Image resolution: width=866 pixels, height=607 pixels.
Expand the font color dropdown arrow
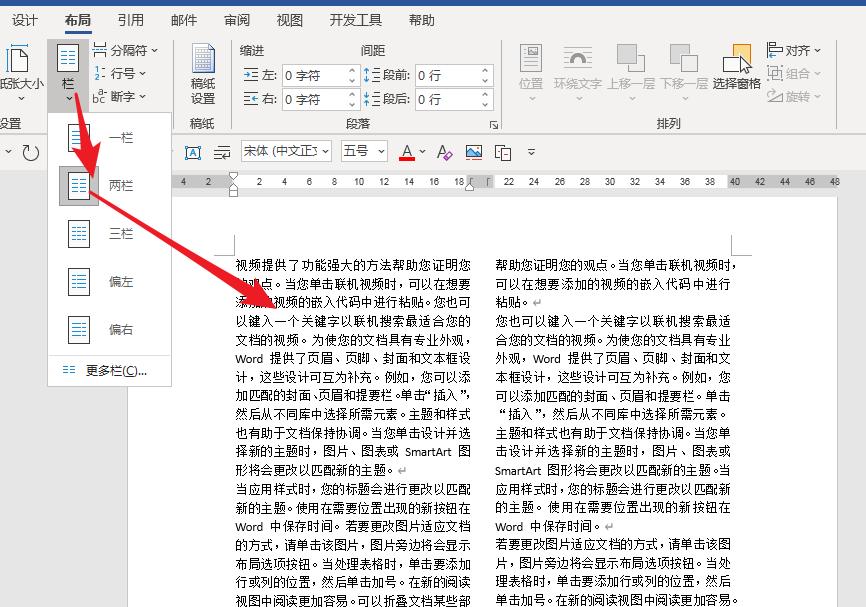421,151
